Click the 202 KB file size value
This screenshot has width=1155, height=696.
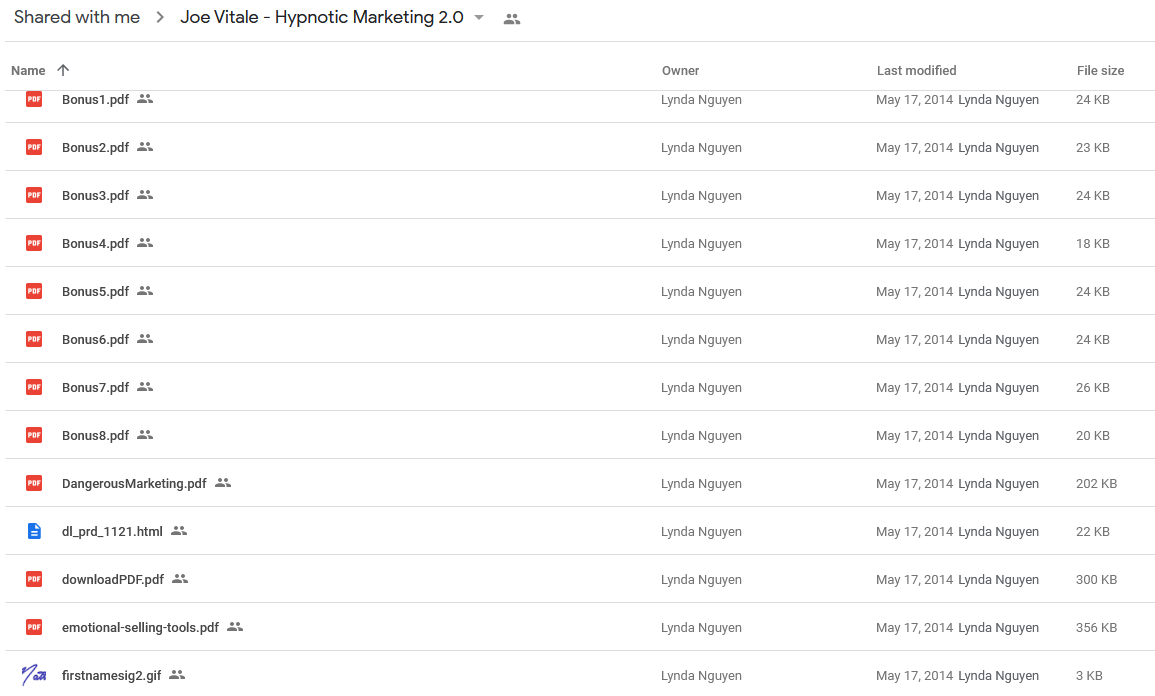(1096, 484)
